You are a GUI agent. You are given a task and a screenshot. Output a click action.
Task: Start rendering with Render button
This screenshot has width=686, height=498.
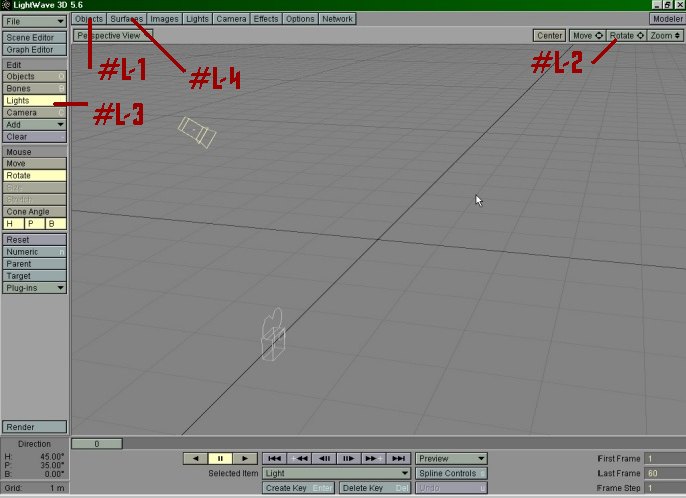[x=35, y=427]
